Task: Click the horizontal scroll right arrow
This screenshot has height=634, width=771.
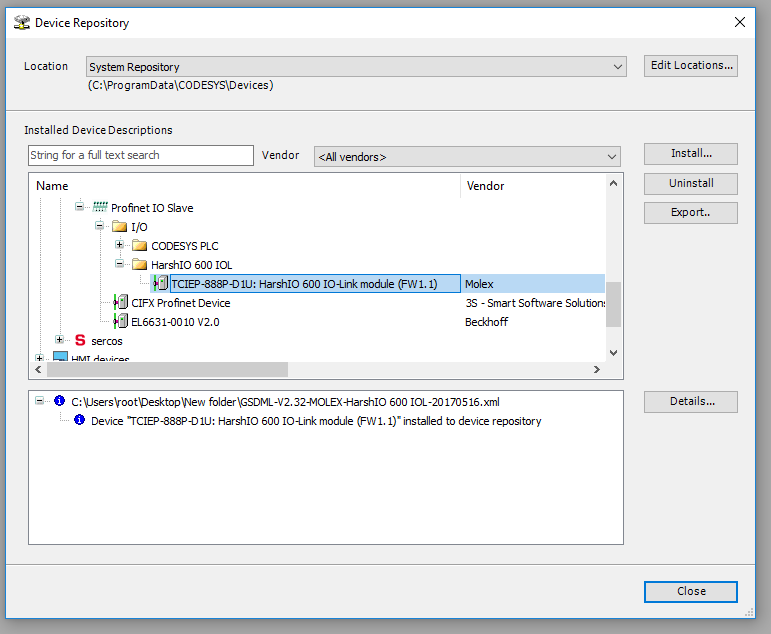Action: click(596, 369)
